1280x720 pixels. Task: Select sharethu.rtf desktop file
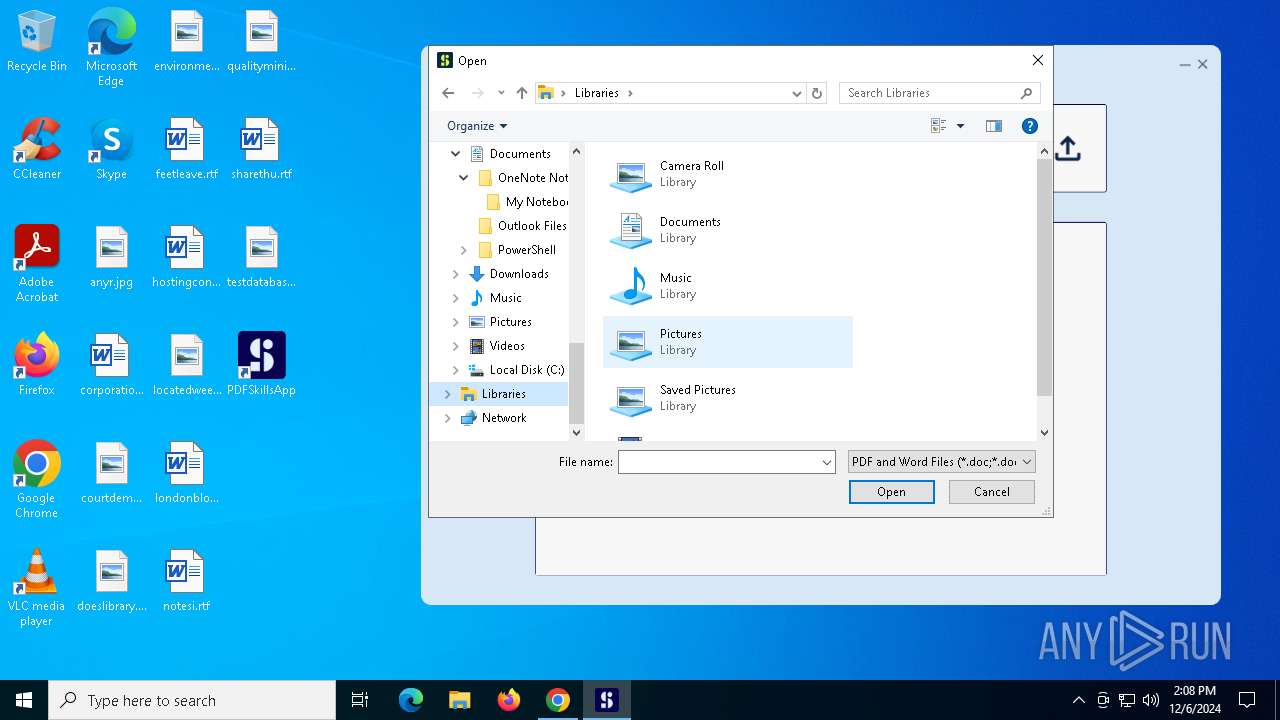pyautogui.click(x=261, y=150)
